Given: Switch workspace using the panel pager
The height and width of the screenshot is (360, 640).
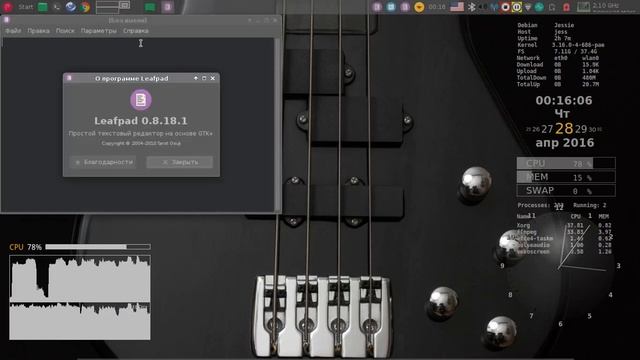Looking at the screenshot, I should click(113, 7).
